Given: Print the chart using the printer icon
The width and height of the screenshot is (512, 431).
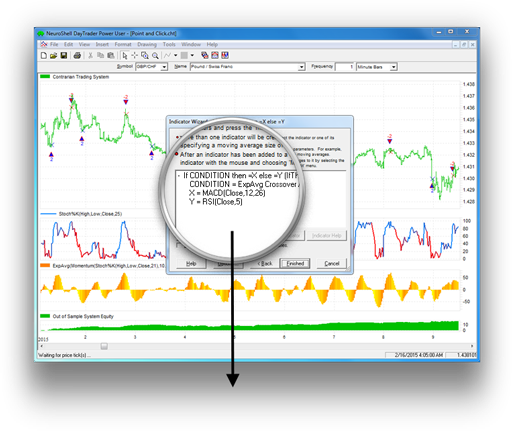Looking at the screenshot, I should pyautogui.click(x=77, y=55).
